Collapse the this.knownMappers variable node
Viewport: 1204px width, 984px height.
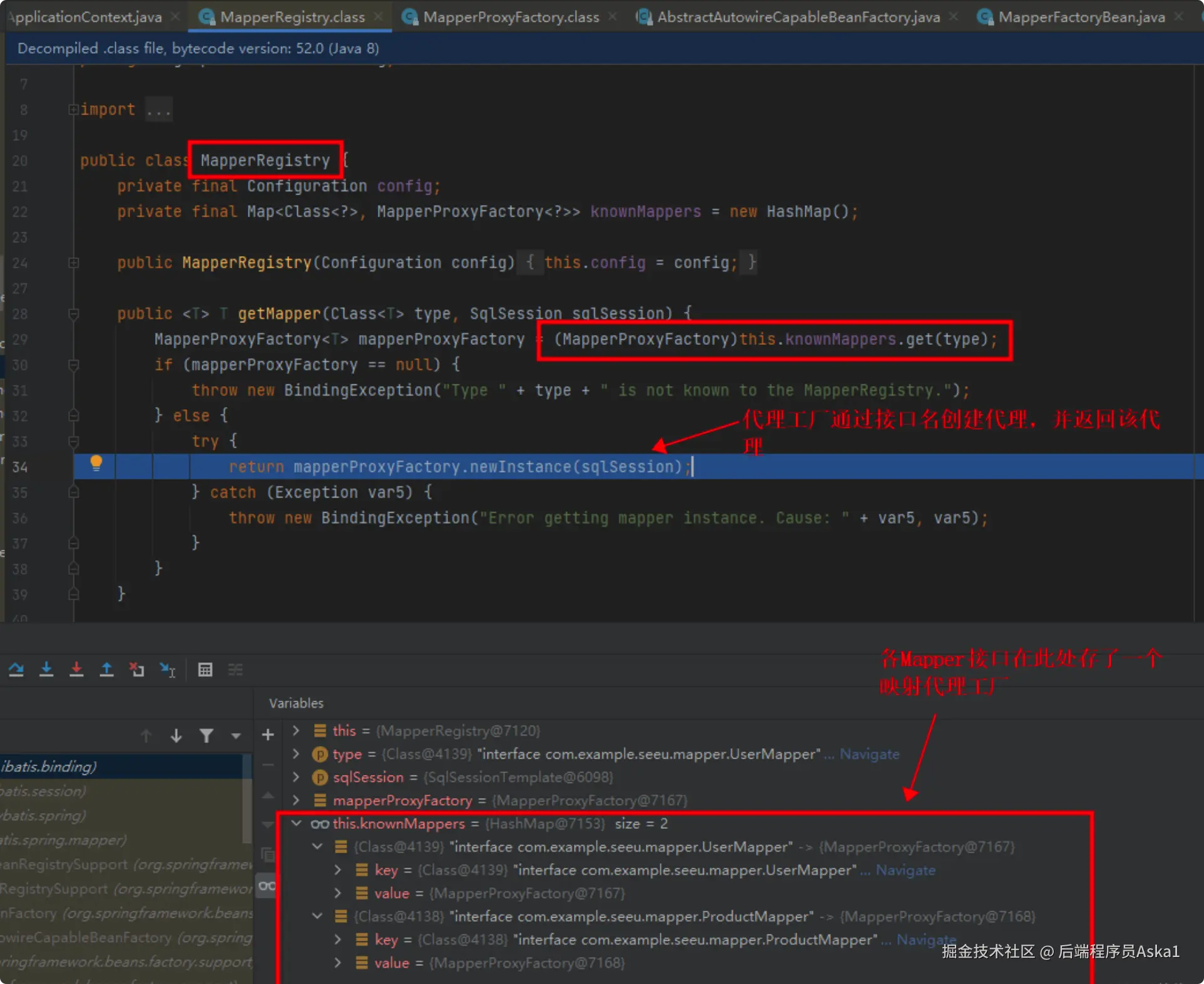[297, 823]
